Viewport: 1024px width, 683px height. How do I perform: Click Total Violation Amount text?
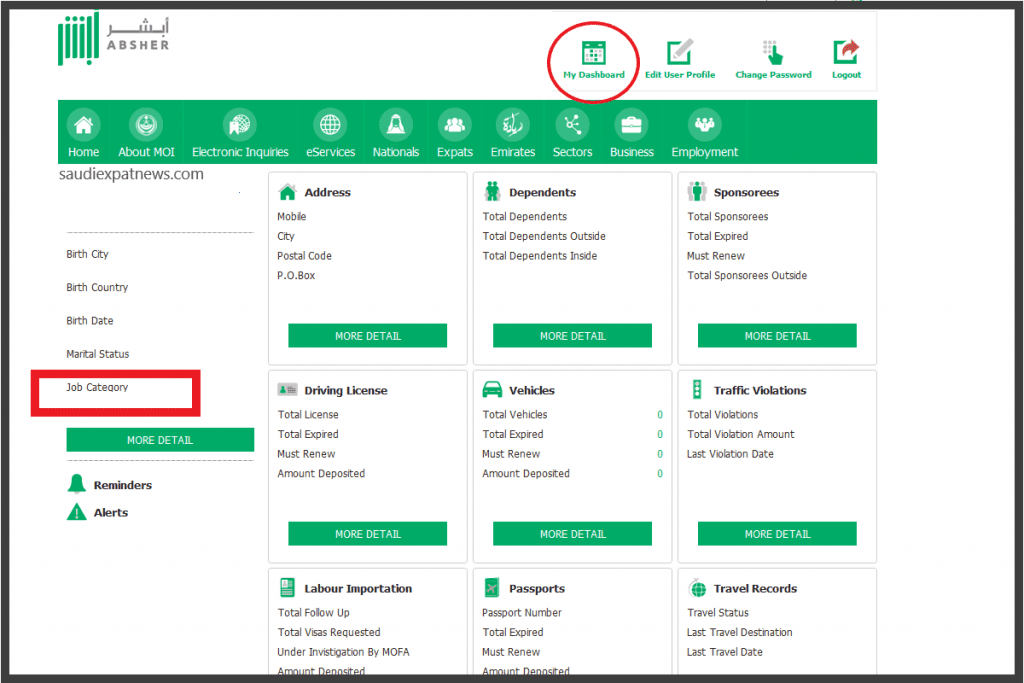[741, 434]
